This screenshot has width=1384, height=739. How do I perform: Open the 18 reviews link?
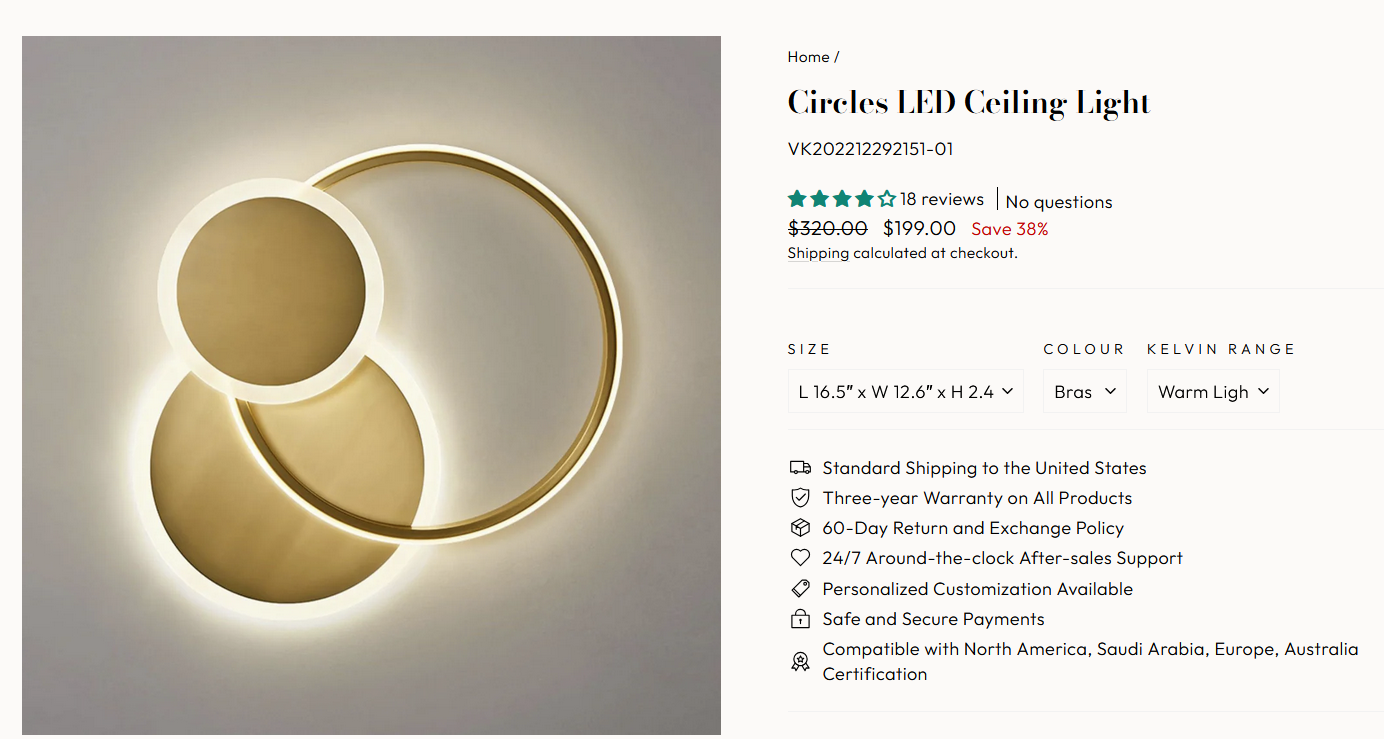[x=942, y=199]
